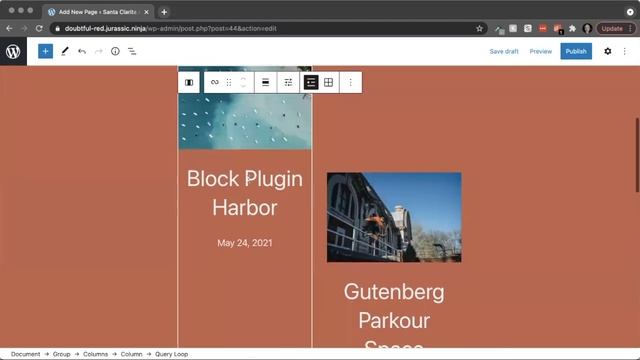Screen dimensions: 640x360
Task: Reload the browser page
Action: tap(39, 29)
